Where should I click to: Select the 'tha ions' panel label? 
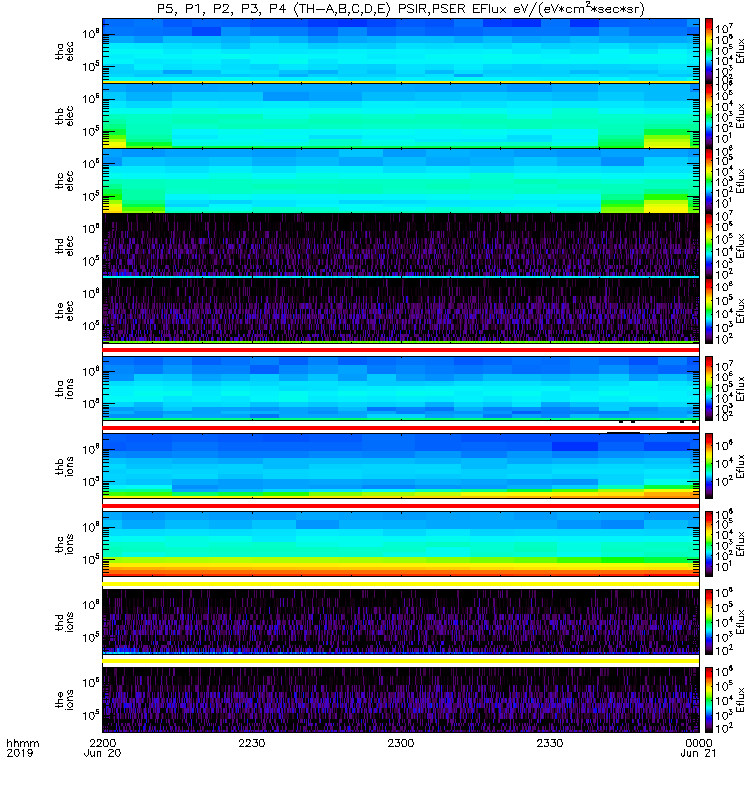click(x=64, y=388)
